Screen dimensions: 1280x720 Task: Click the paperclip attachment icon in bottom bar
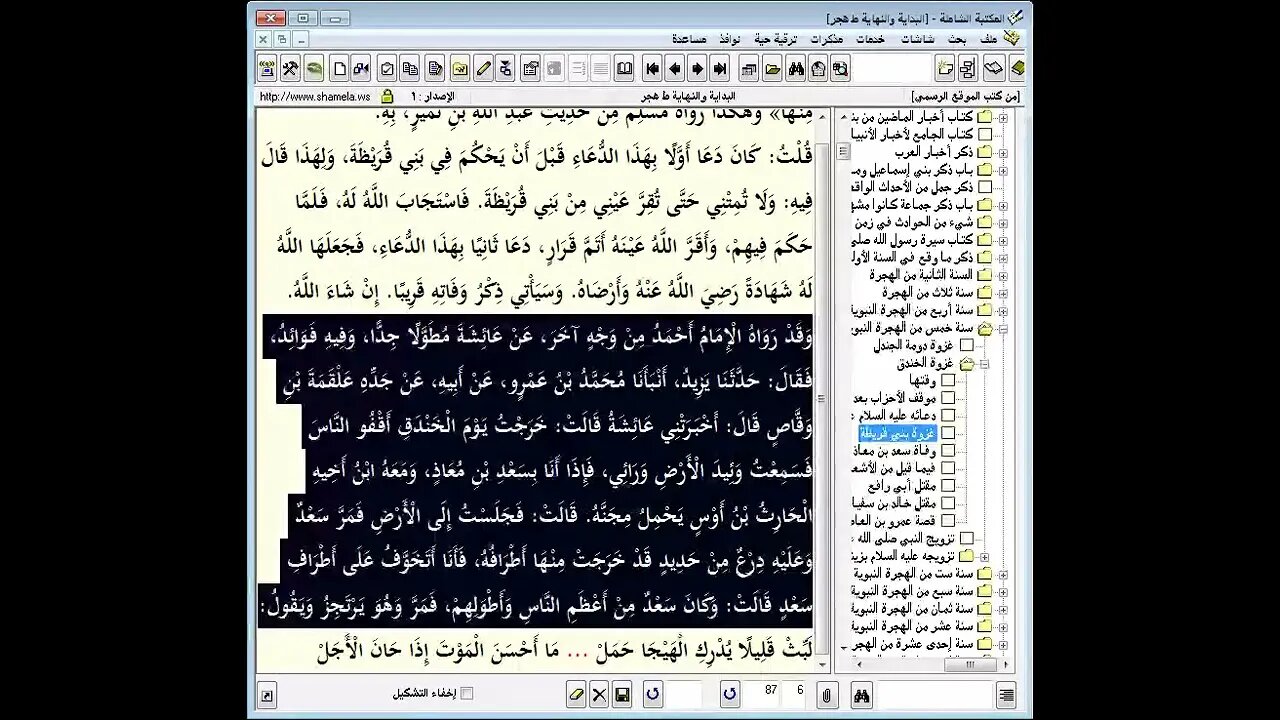(827, 694)
